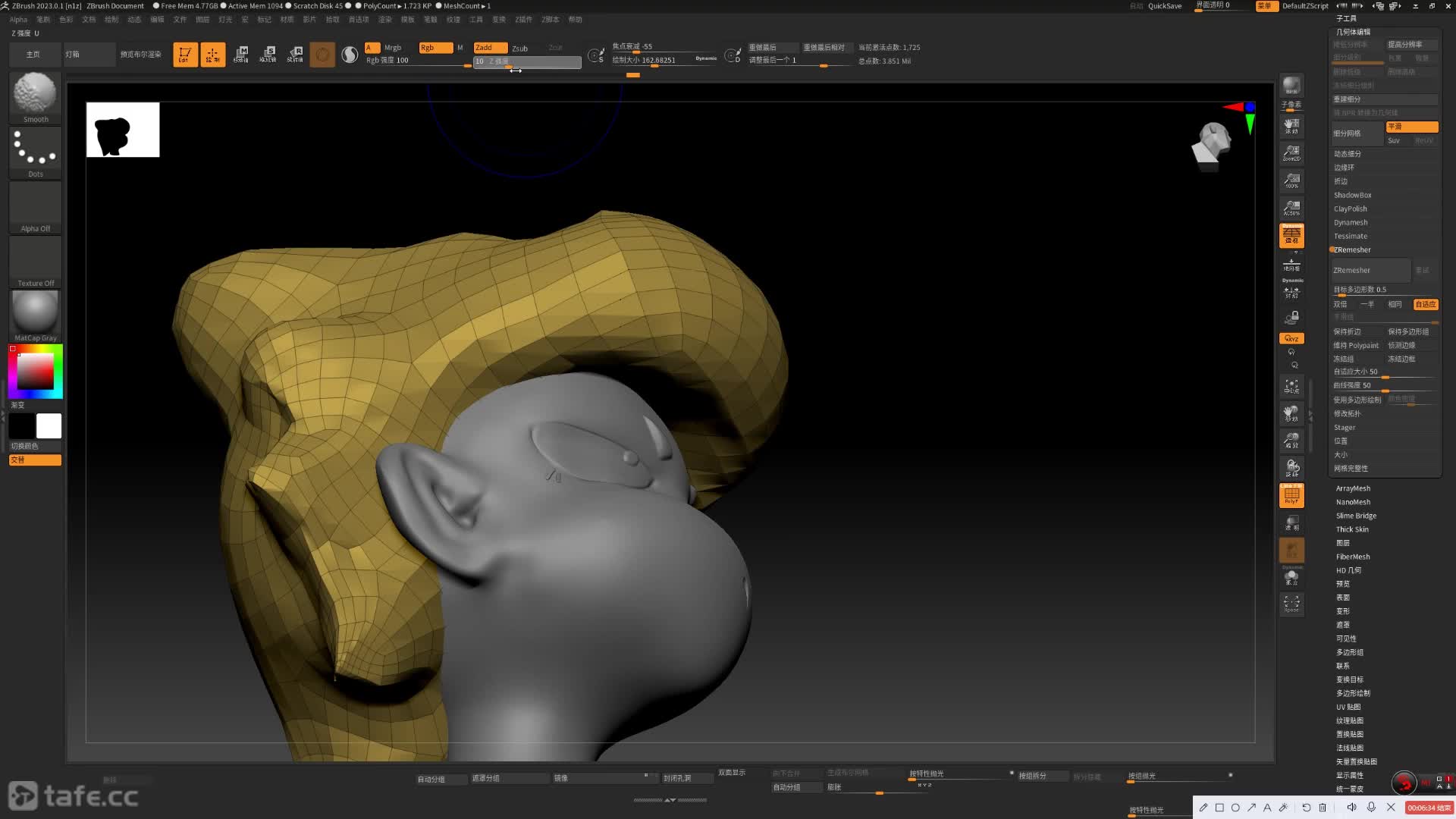The height and width of the screenshot is (819, 1456).
Task: Click the Frame center icon
Action: tap(1291, 387)
